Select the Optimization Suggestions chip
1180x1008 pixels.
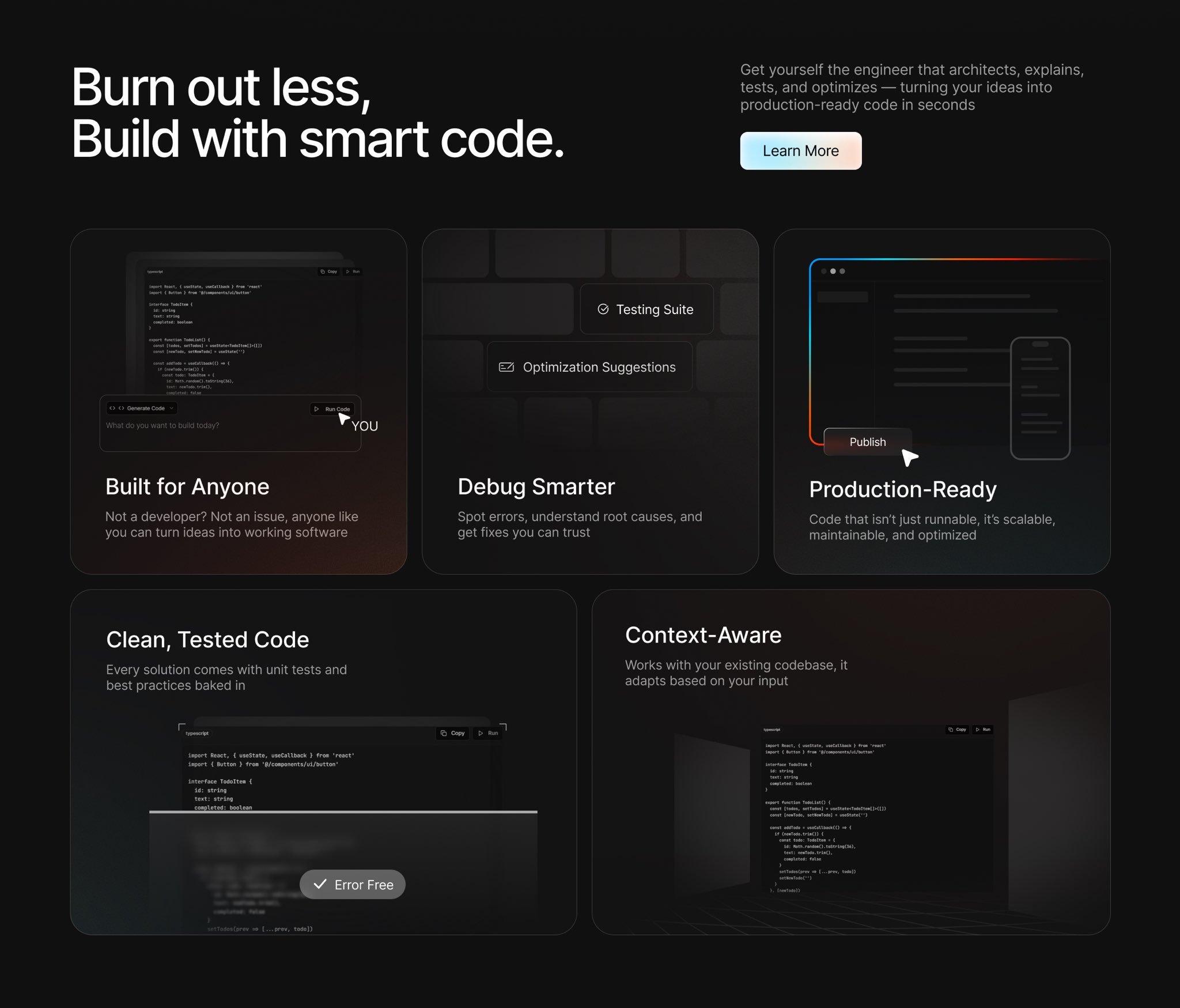click(589, 367)
